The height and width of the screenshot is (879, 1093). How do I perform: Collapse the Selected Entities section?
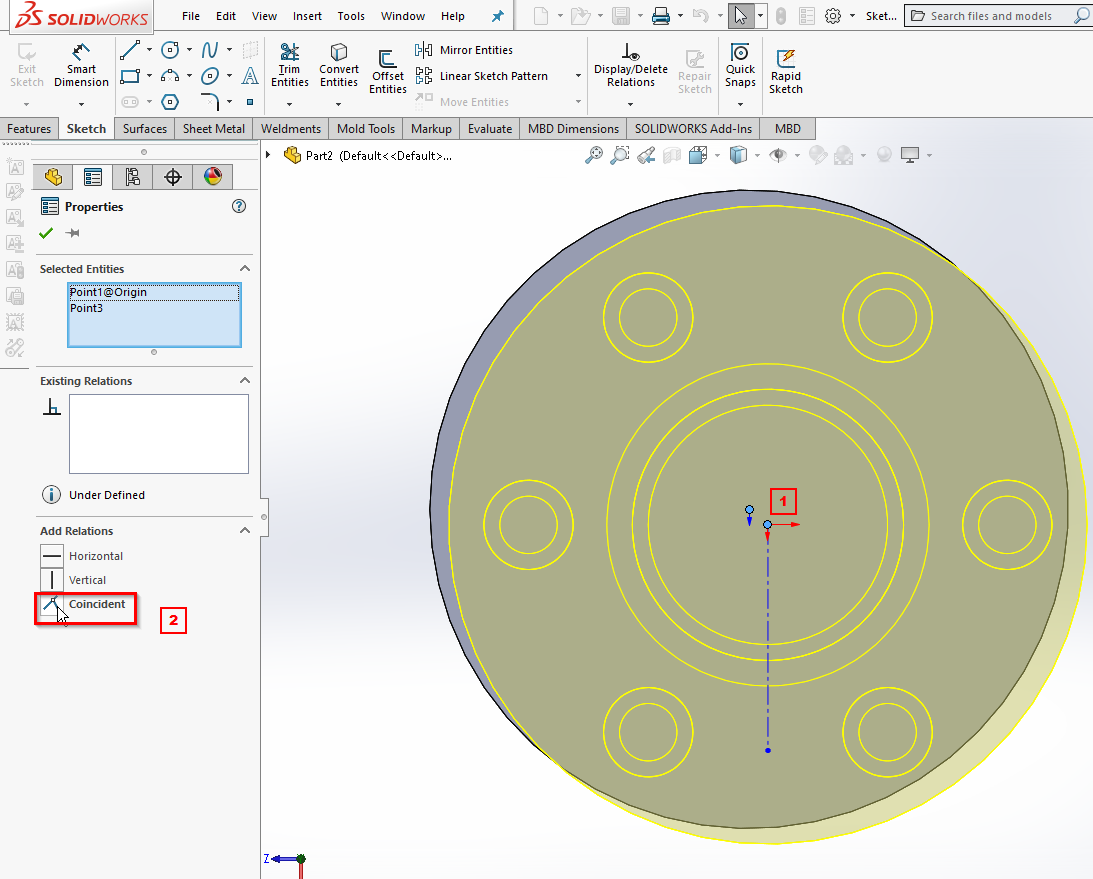pos(245,269)
